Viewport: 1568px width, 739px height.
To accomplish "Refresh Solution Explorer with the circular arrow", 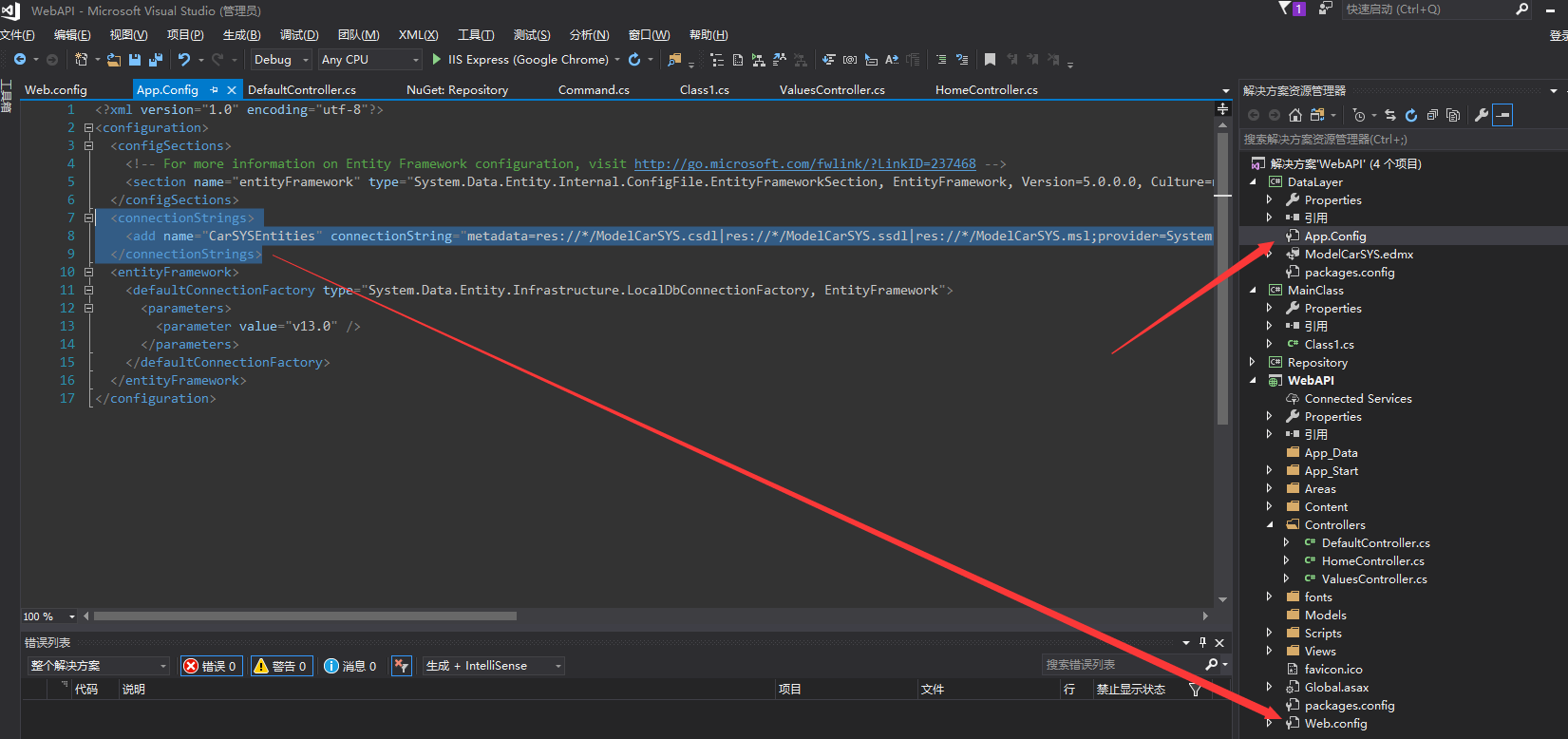I will point(1411,115).
